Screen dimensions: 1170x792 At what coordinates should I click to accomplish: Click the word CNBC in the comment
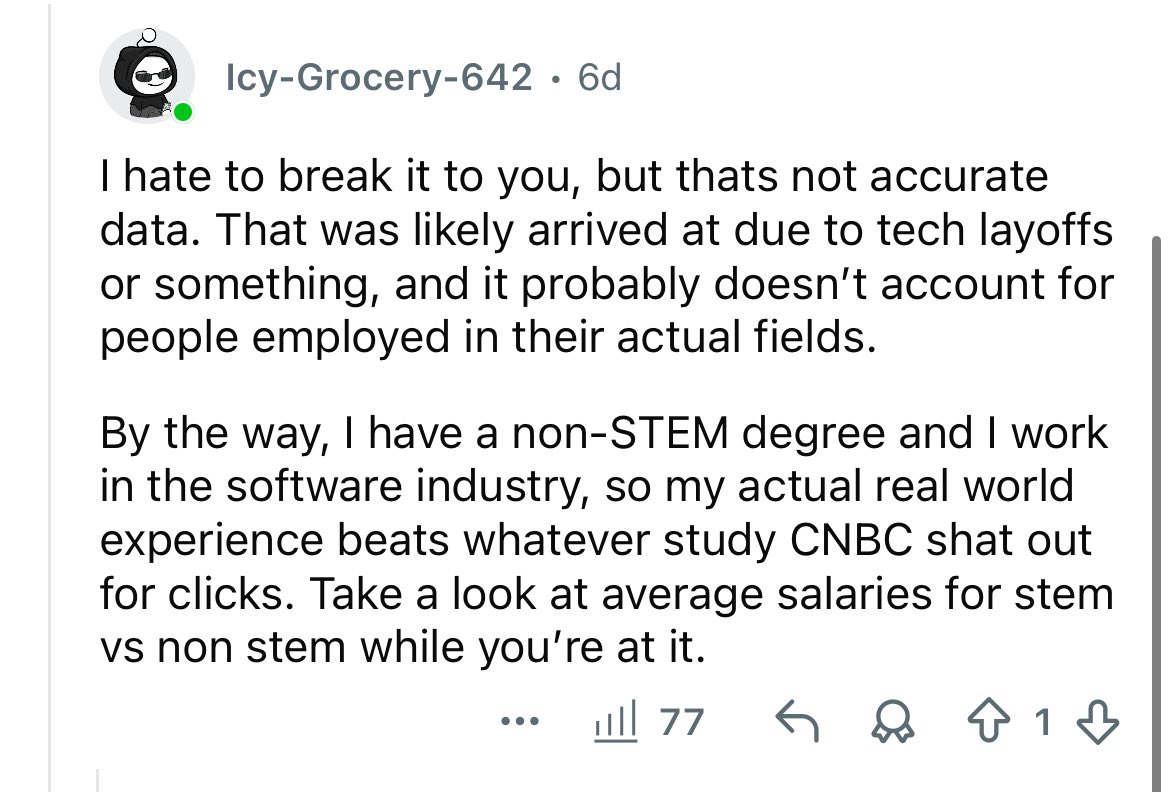pos(859,541)
